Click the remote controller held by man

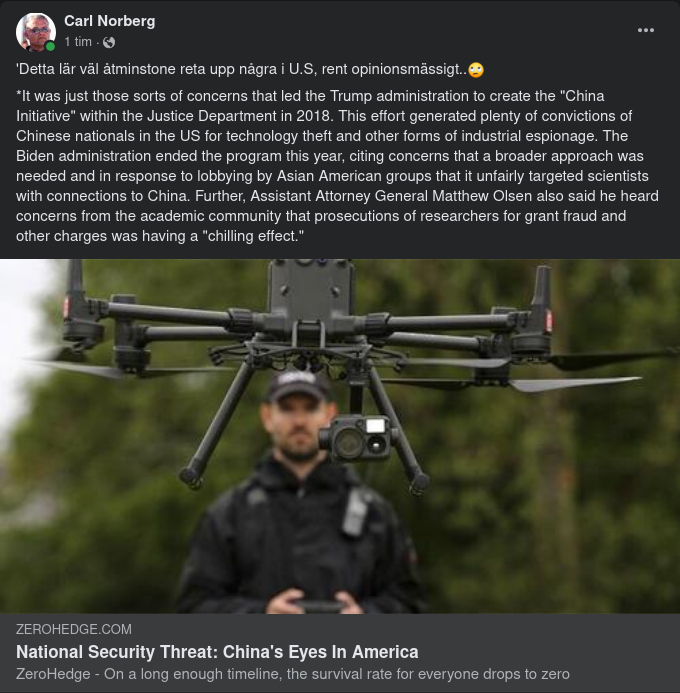(x=319, y=606)
